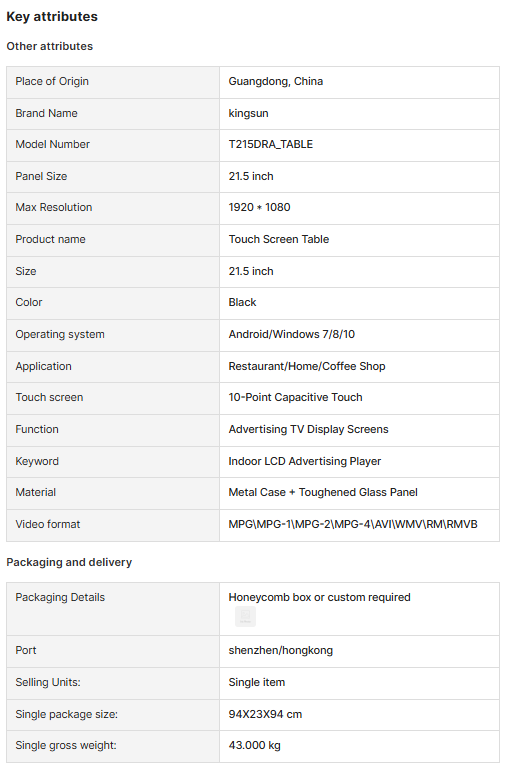Click the shenzhen/hongkong port value
The width and height of the screenshot is (512, 772).
tap(280, 650)
